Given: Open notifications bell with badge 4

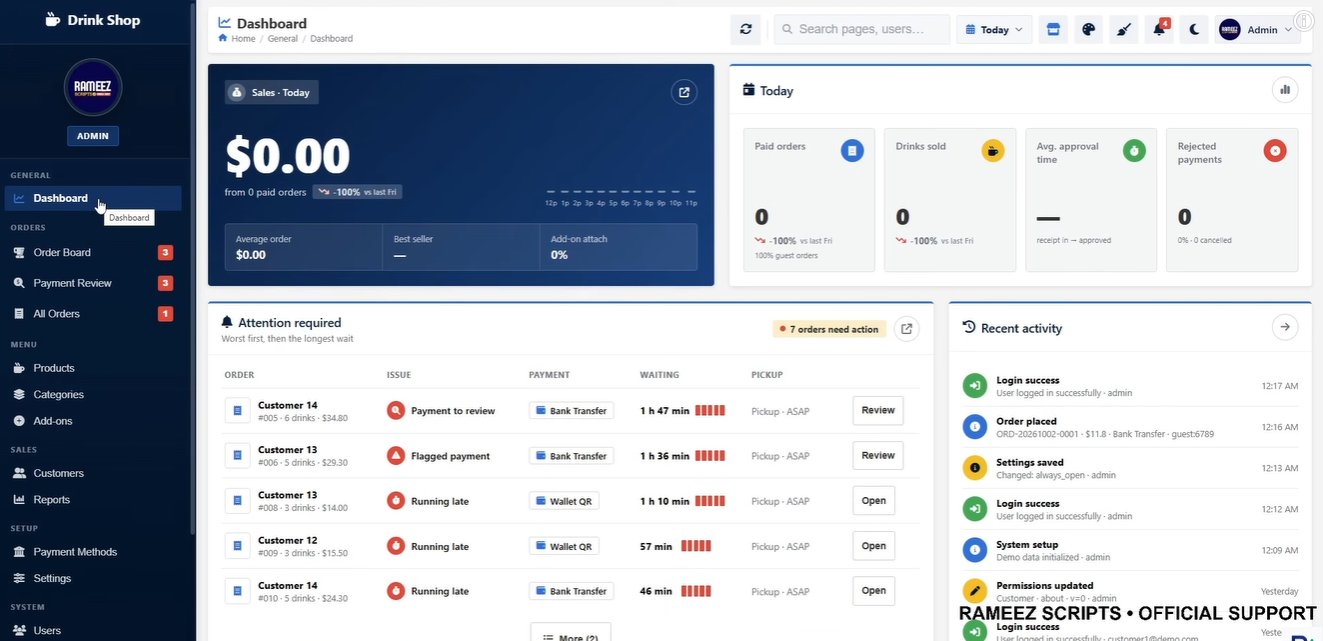Looking at the screenshot, I should point(1159,29).
